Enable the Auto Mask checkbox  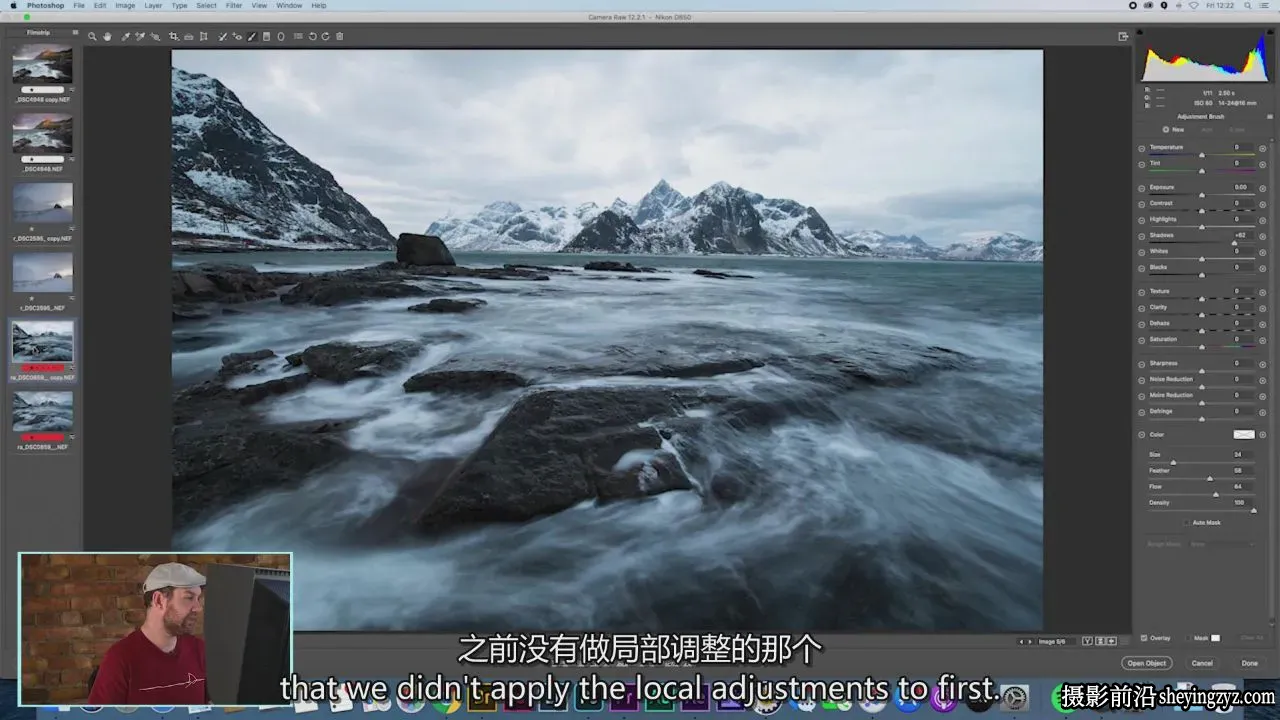coord(1187,522)
